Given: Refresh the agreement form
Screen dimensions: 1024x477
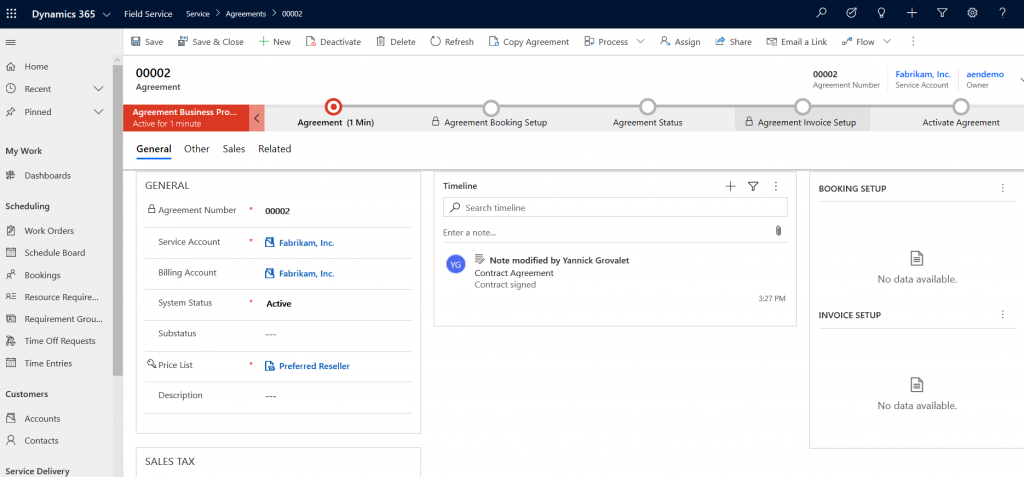Looking at the screenshot, I should 452,42.
